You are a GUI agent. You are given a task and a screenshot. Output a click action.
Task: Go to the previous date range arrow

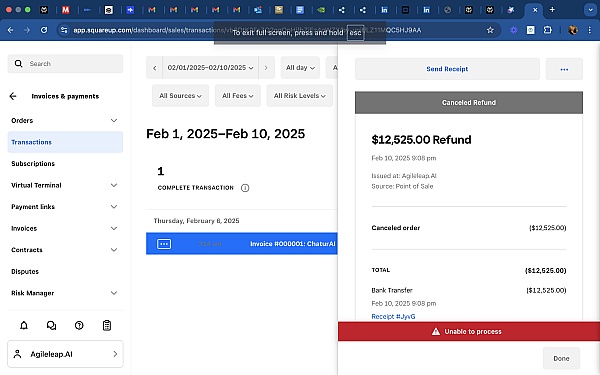(155, 68)
